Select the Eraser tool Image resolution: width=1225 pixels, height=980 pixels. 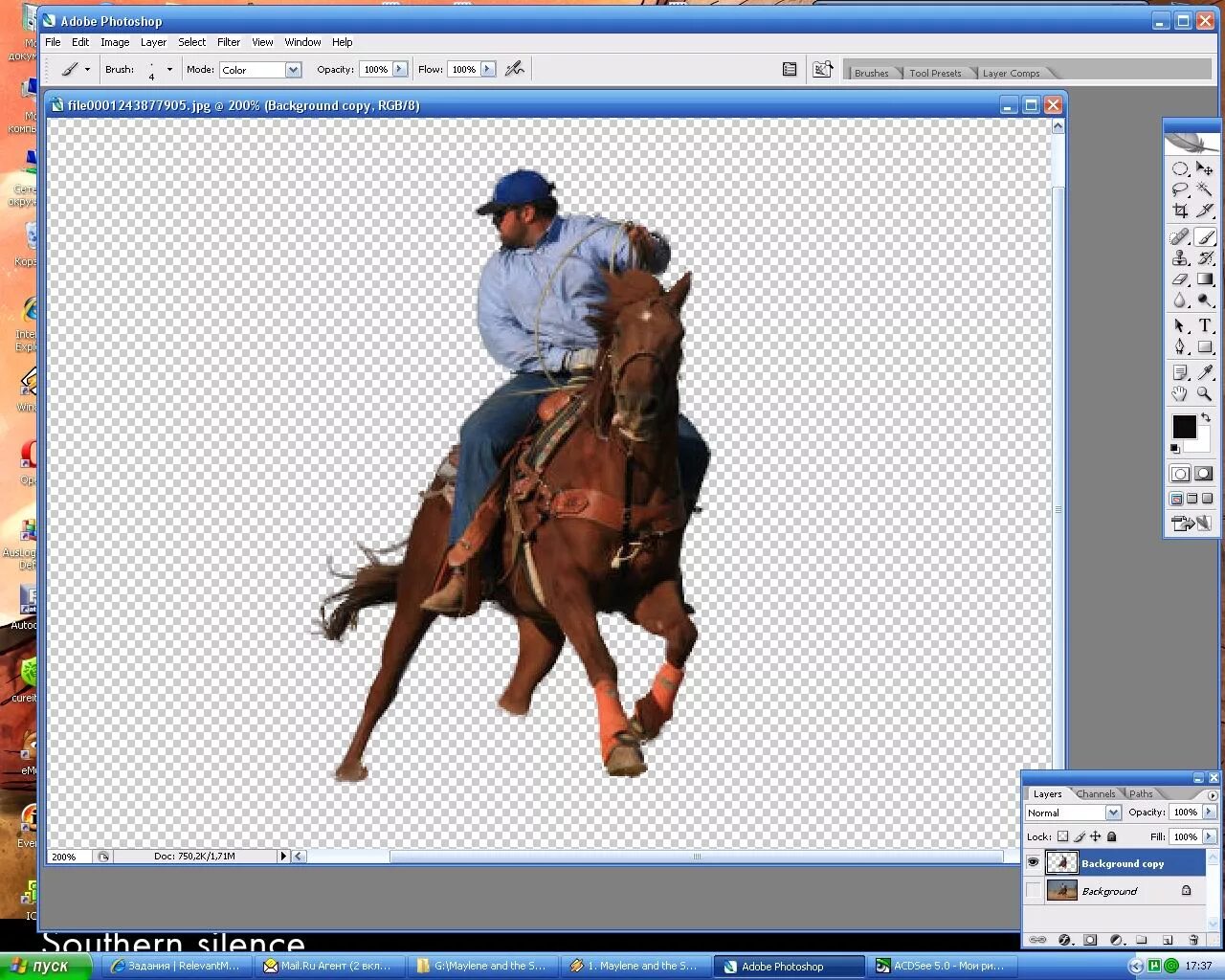pos(1180,279)
